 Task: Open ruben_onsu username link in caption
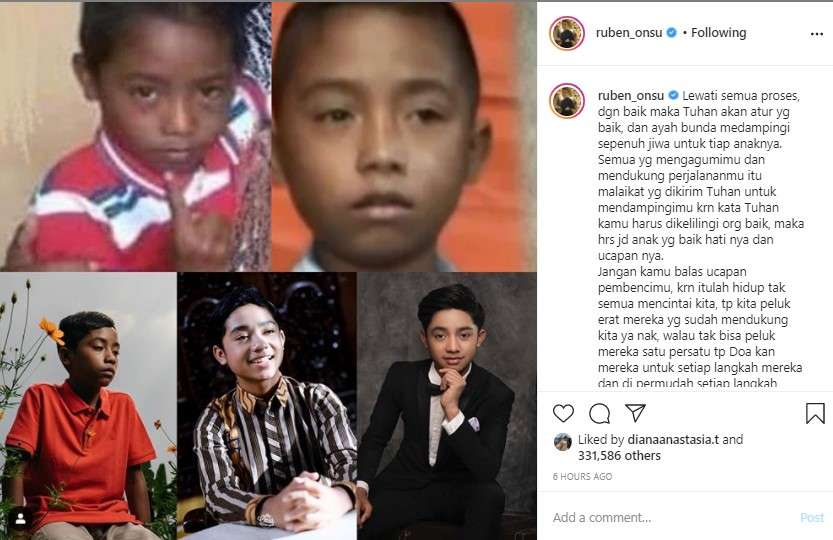click(x=631, y=96)
